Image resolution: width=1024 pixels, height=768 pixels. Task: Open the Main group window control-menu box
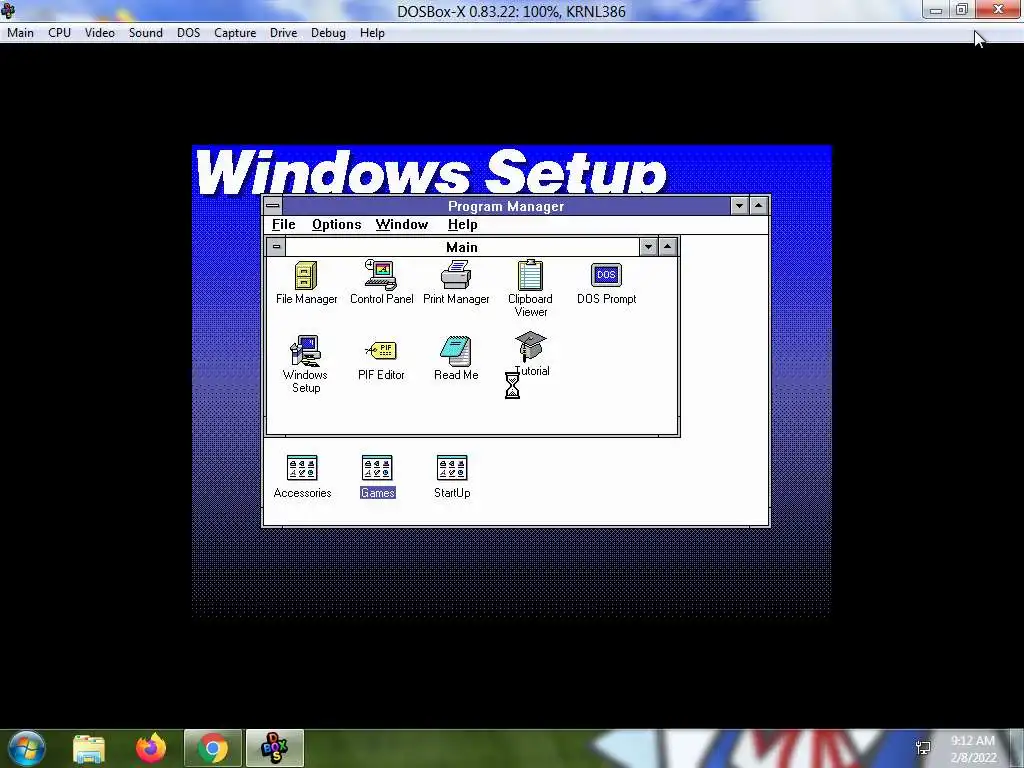[x=276, y=247]
